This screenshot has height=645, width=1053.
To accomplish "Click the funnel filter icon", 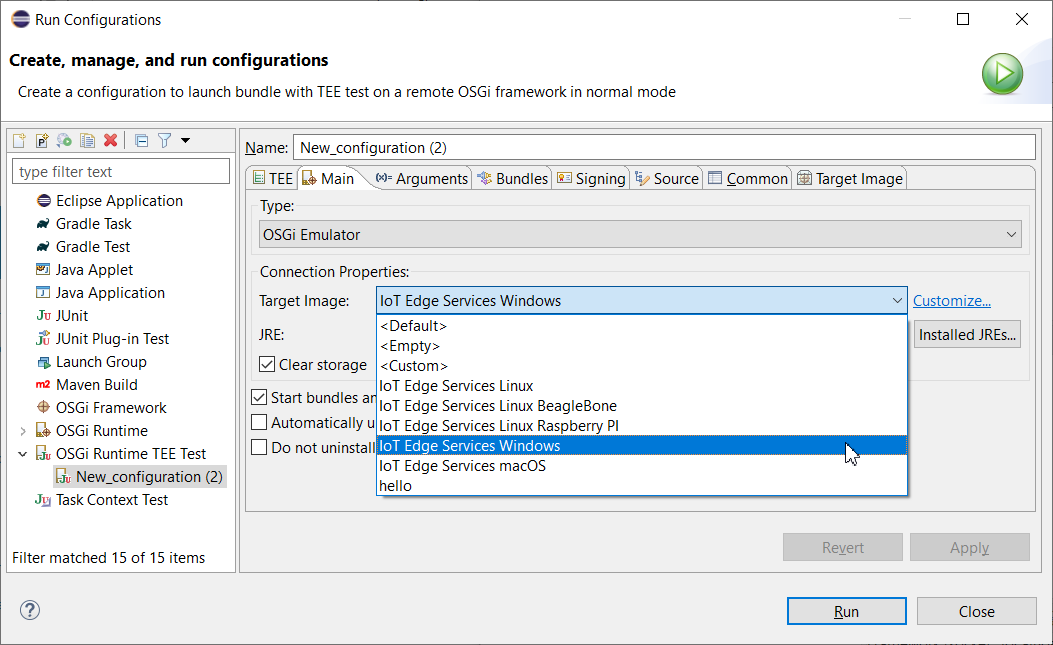I will pyautogui.click(x=164, y=141).
